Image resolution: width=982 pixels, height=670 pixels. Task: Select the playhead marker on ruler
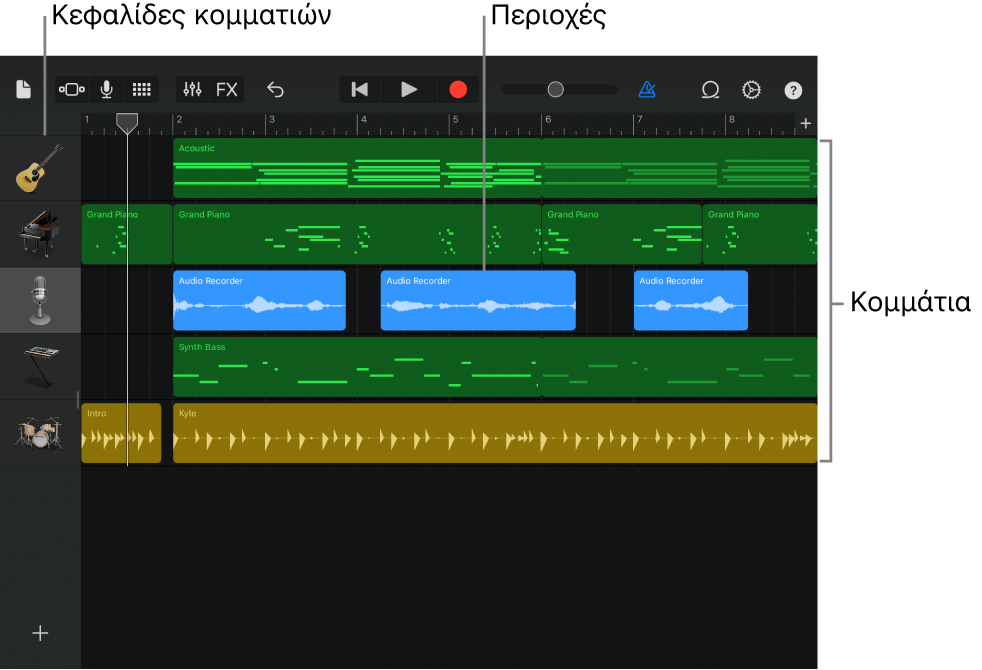coord(127,123)
